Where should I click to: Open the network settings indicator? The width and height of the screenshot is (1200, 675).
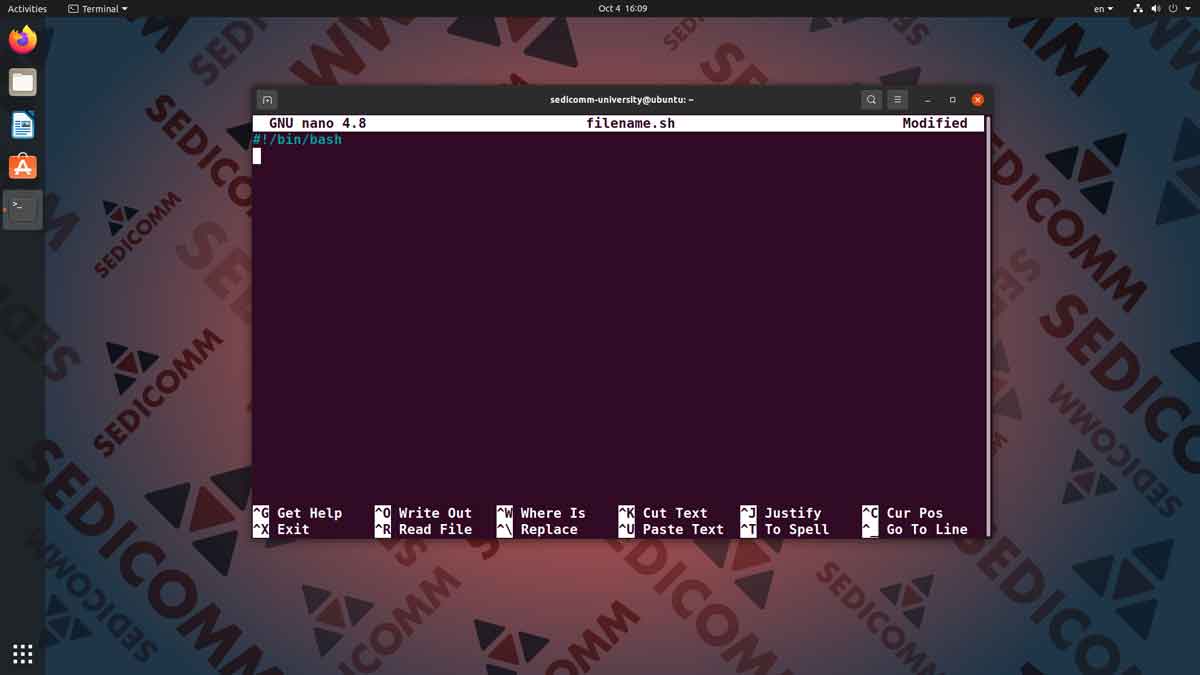pyautogui.click(x=1138, y=8)
